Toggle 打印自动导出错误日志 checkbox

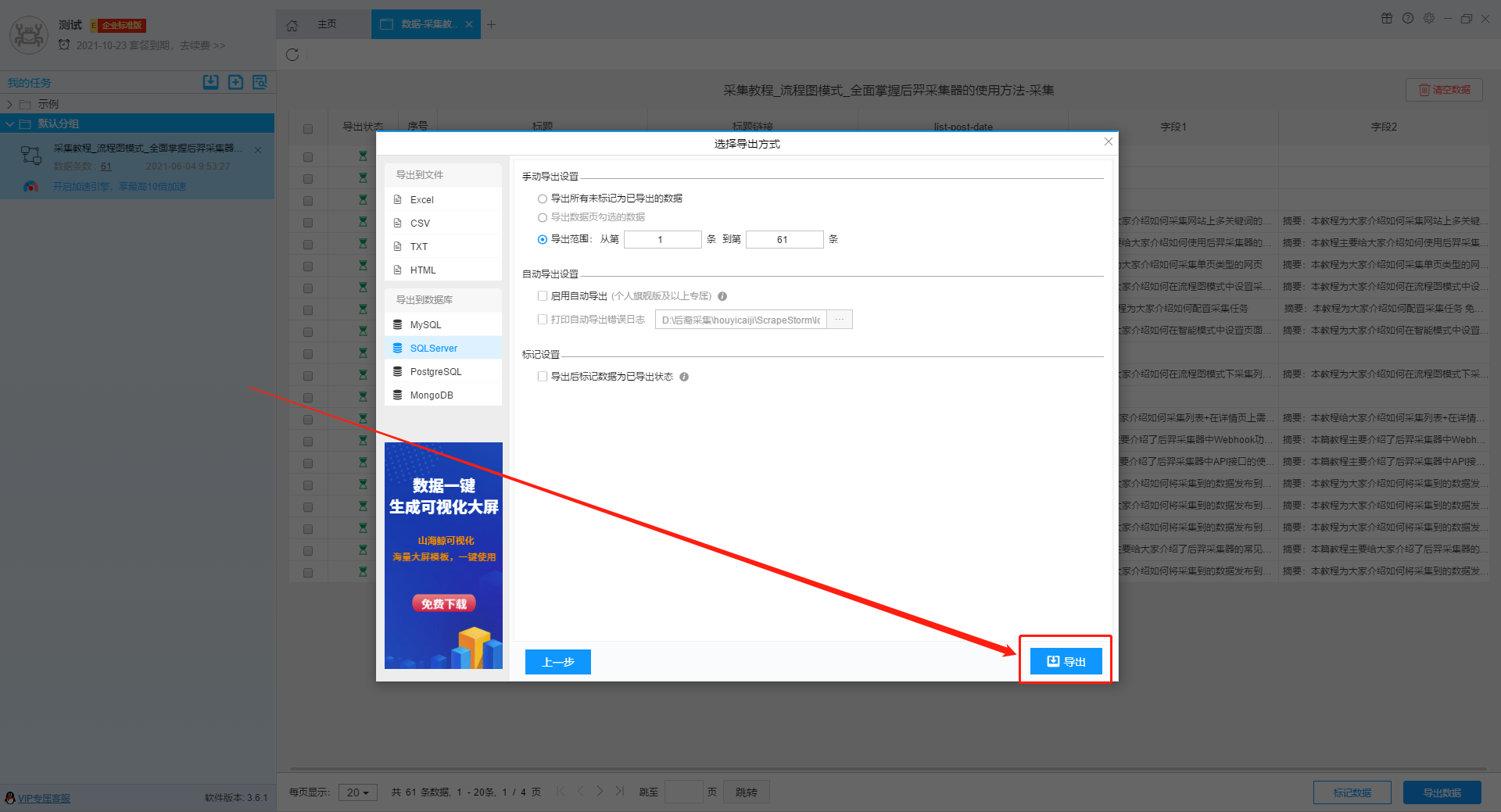pyautogui.click(x=543, y=320)
